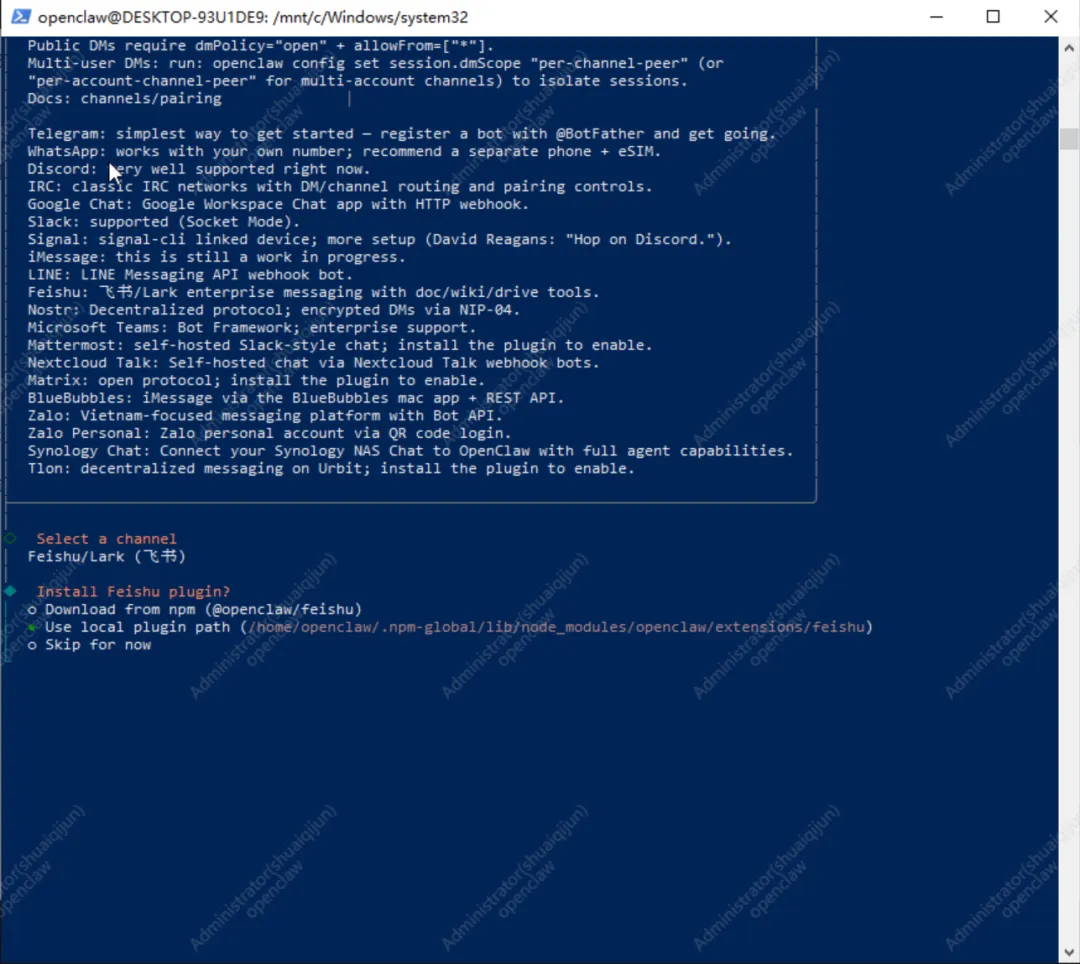Click the 'Zalo Personal' description line

click(269, 433)
